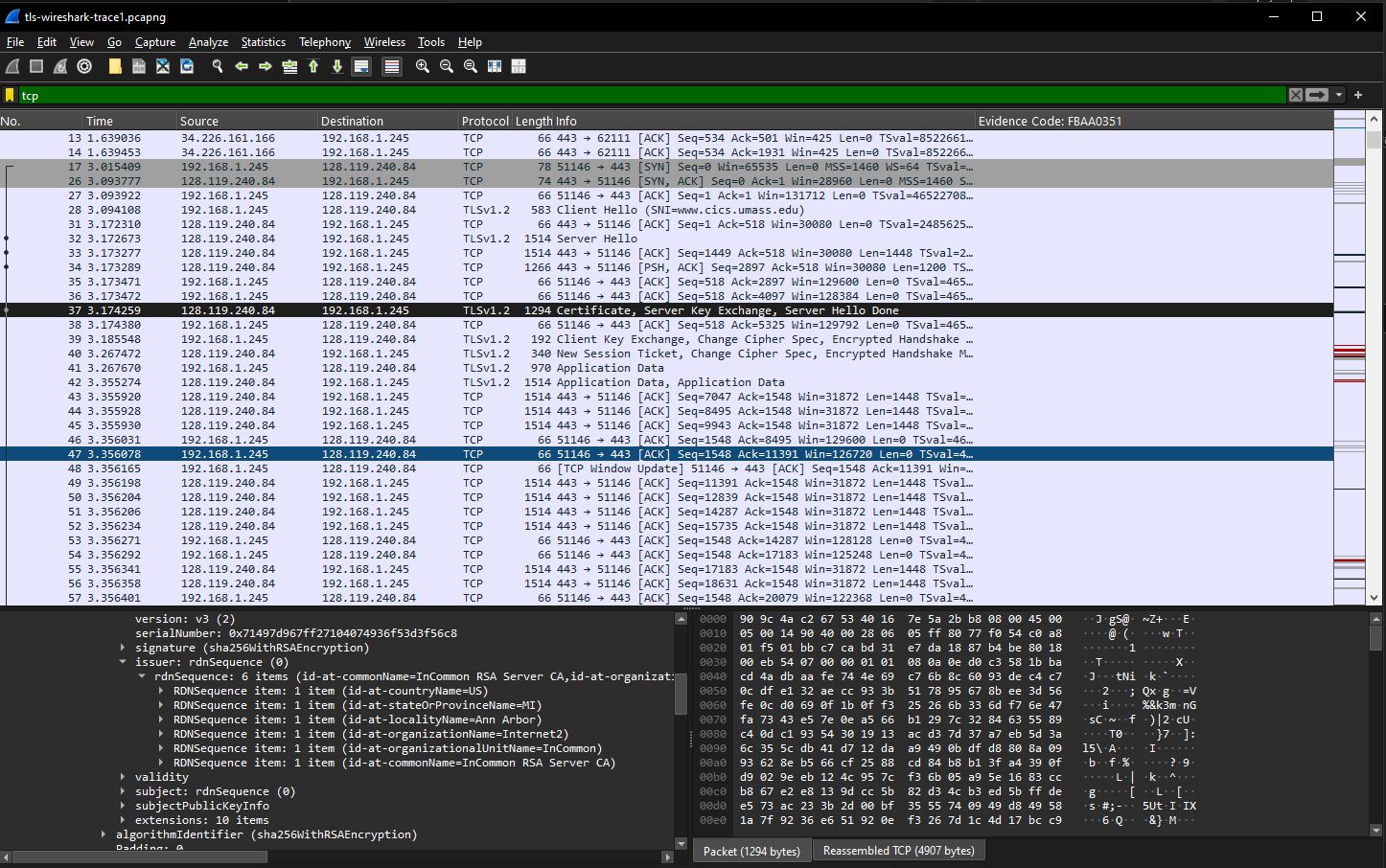Collapse the issuer: rdnSequence node
The height and width of the screenshot is (868, 1386).
click(123, 662)
